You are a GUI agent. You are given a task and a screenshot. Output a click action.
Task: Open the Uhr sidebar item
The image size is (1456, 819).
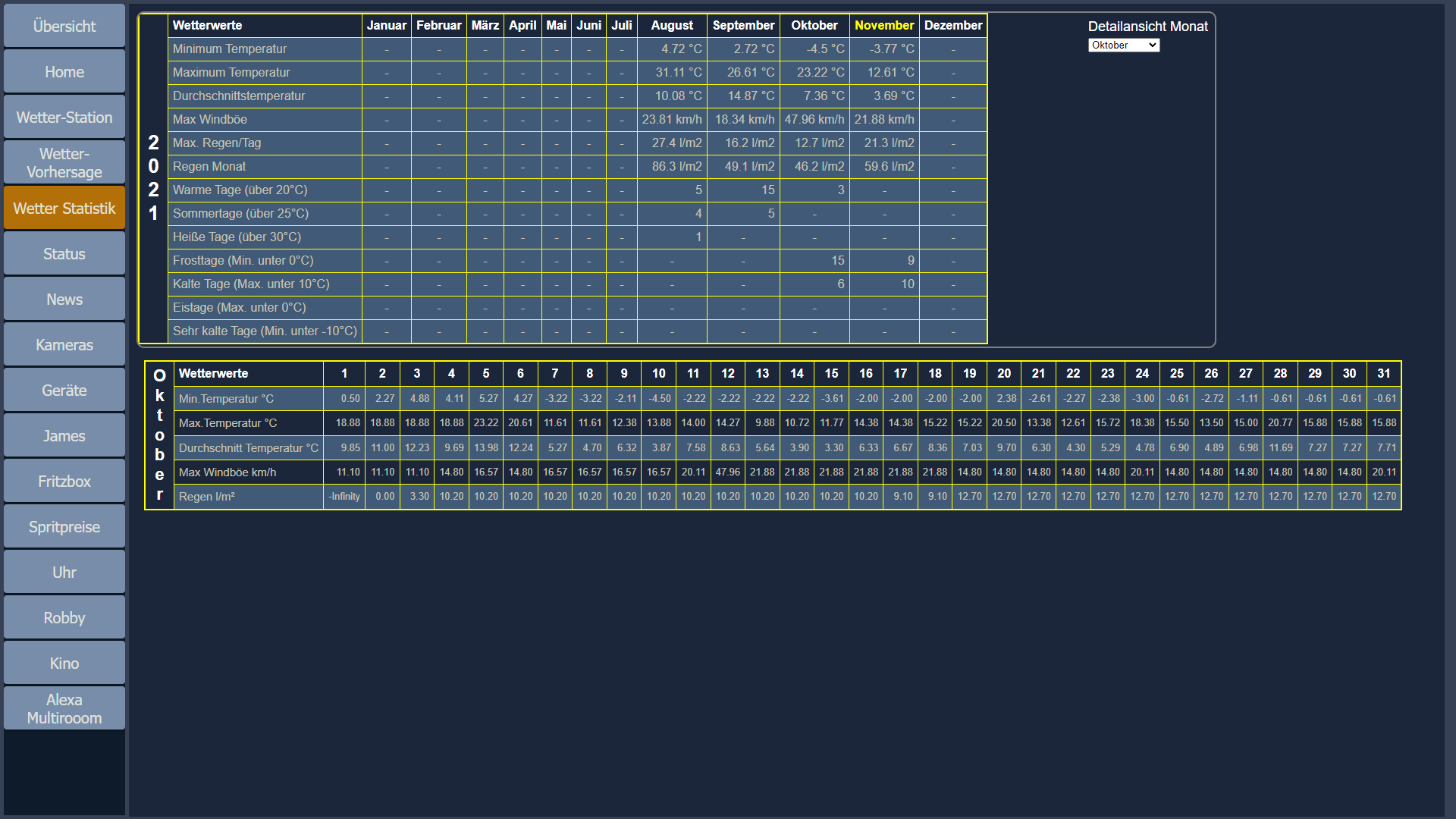(x=64, y=573)
